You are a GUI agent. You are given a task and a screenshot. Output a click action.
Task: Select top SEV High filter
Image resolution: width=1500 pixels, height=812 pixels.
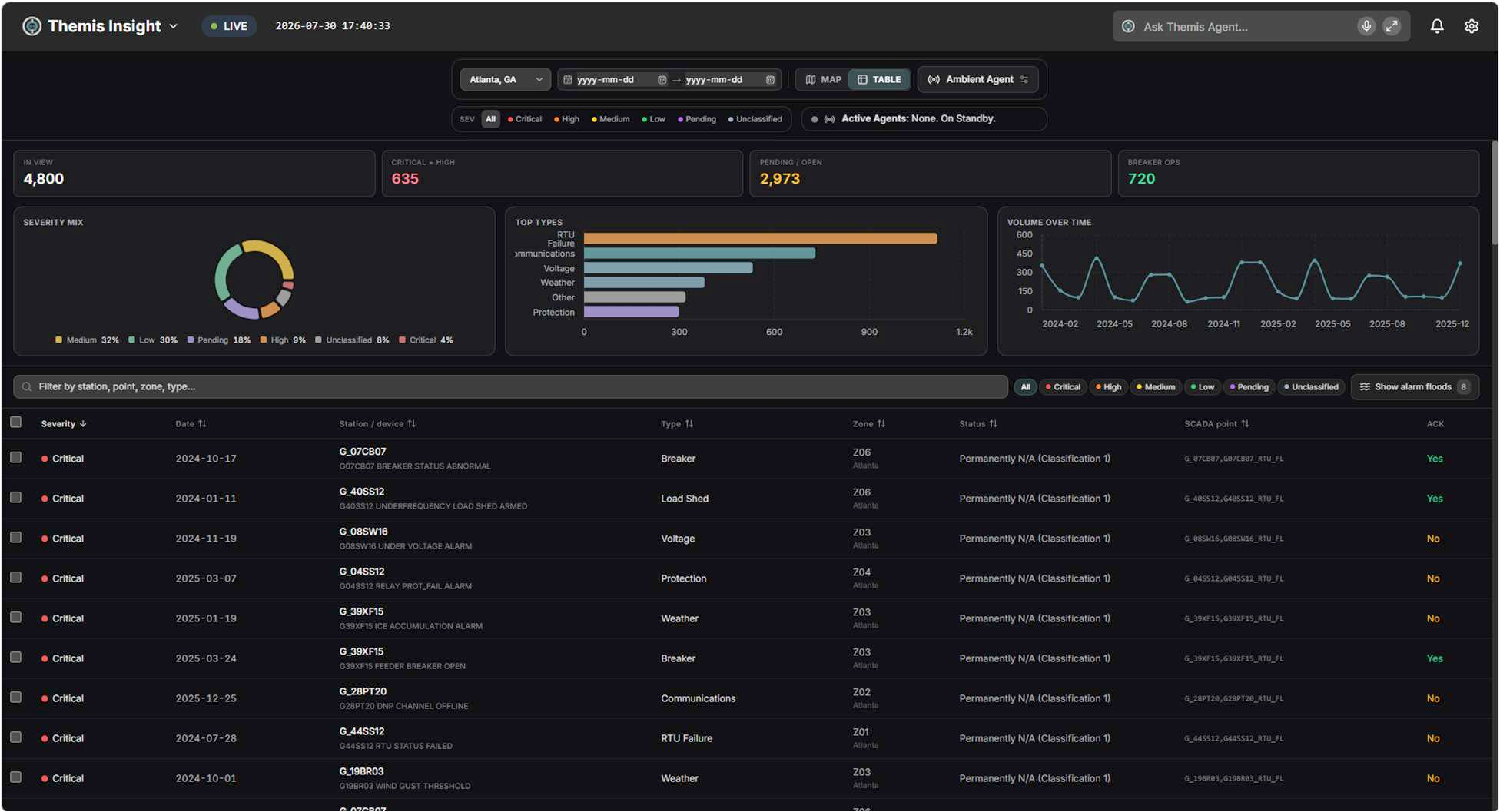(567, 119)
